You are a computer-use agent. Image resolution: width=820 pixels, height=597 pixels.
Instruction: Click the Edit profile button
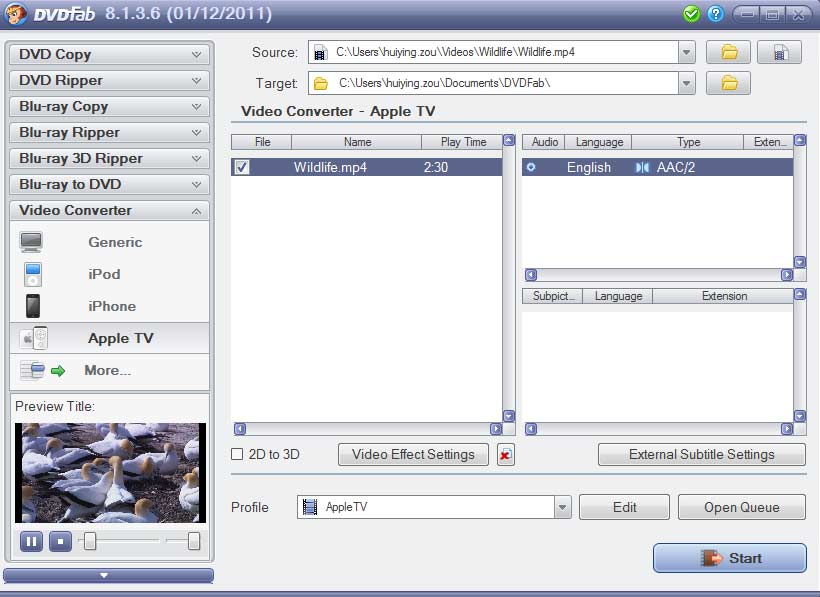(624, 507)
